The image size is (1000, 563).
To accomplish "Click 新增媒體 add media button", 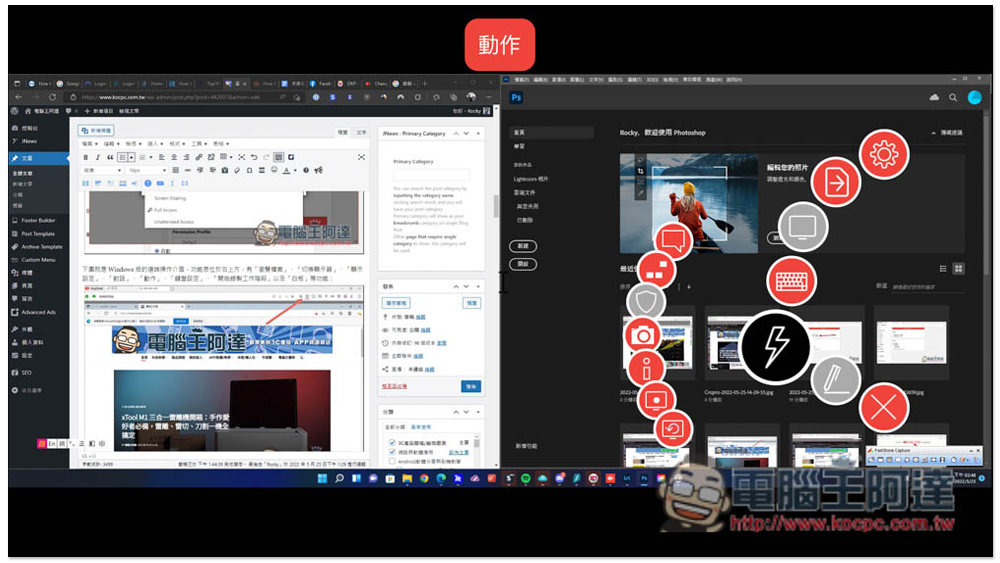I will pyautogui.click(x=96, y=130).
